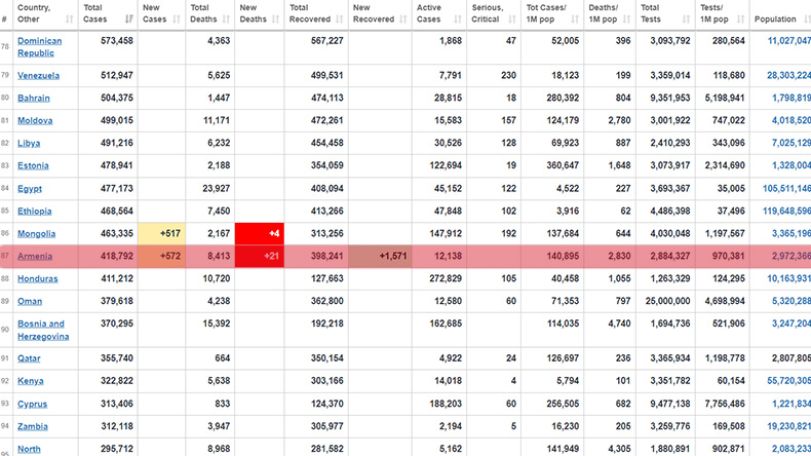Viewport: 811px width, 456px height.
Task: Click Venezuela serious critical value 230
Action: [x=508, y=75]
